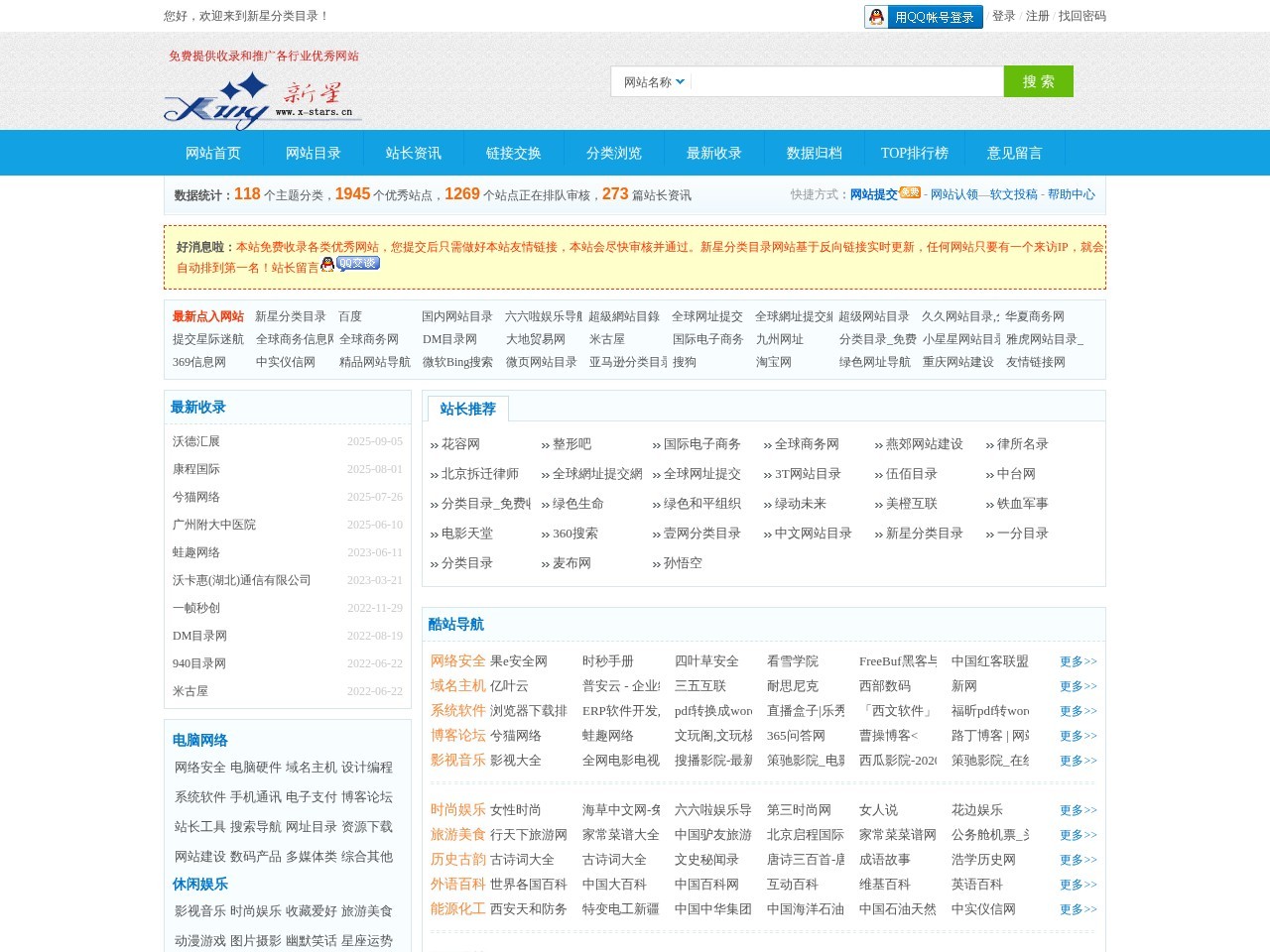The image size is (1270, 952).
Task: Open the 网站目录 navigation menu item
Action: point(313,153)
